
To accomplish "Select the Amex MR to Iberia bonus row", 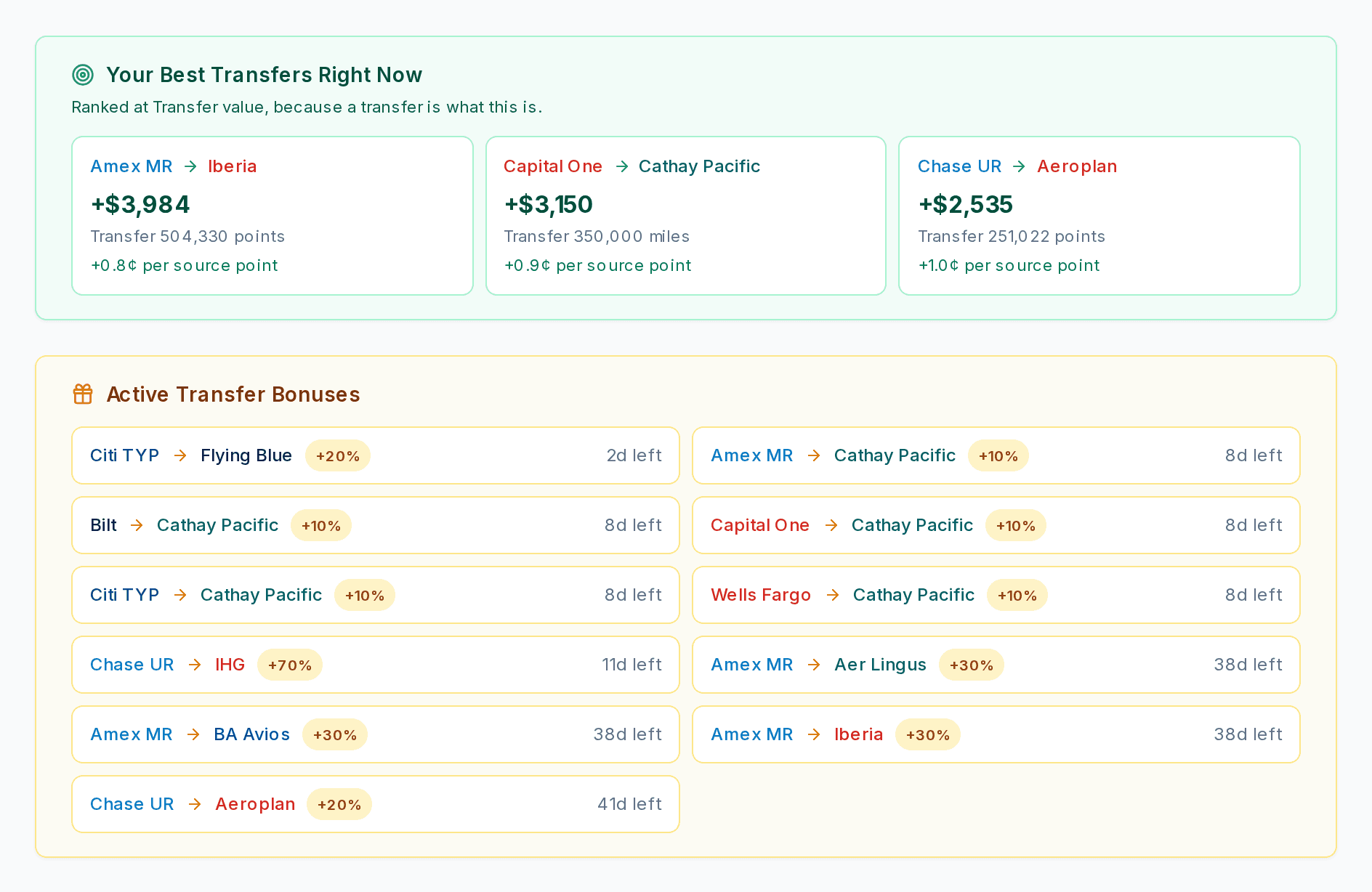I will coord(996,734).
